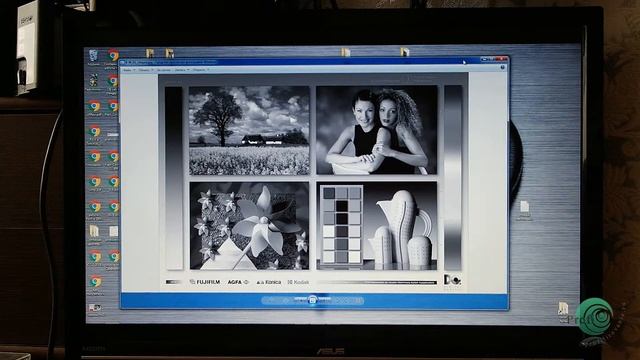Open the Открыть dropdown menu
640x360 pixels.
tap(201, 70)
